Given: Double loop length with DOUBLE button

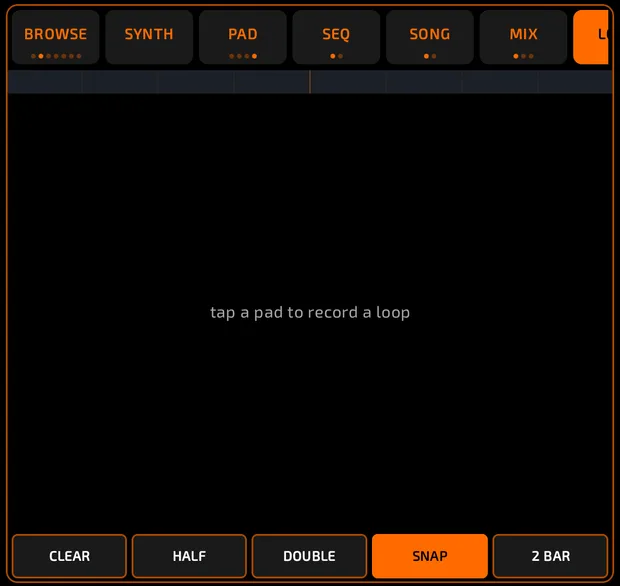Looking at the screenshot, I should click(310, 556).
